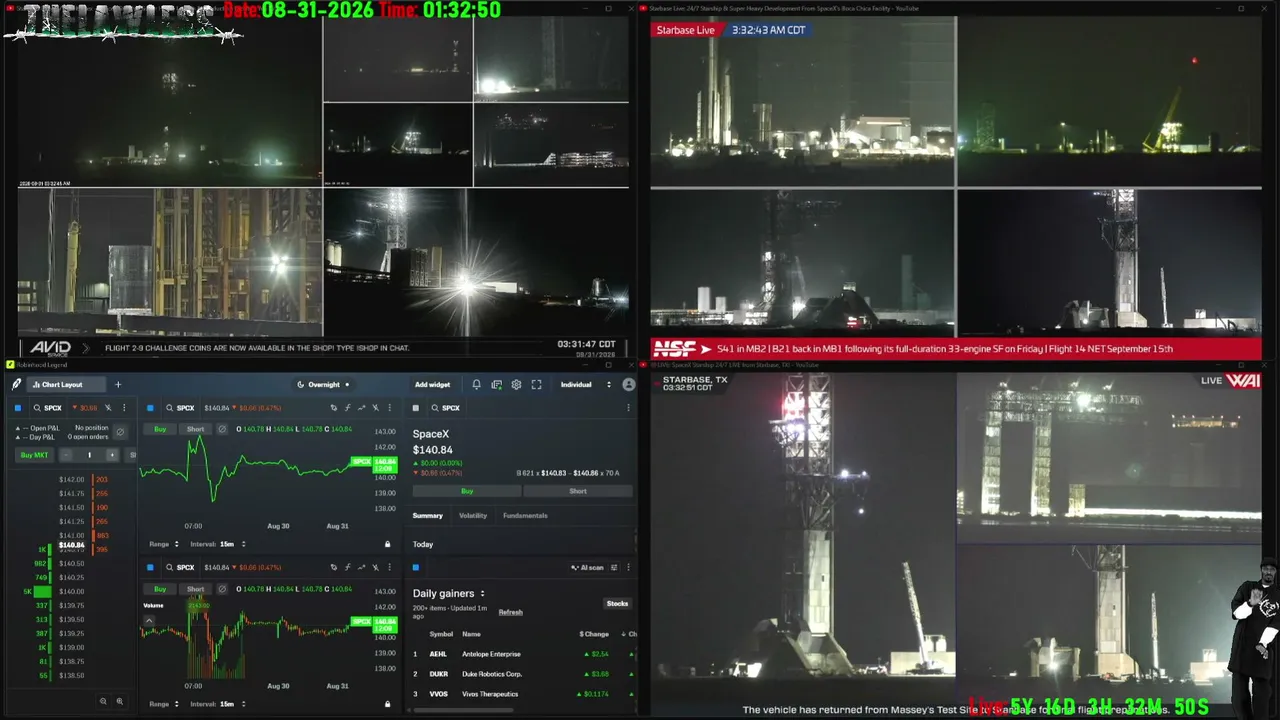1280x720 pixels.
Task: Click Buy in the upper chart
Action: coord(160,429)
